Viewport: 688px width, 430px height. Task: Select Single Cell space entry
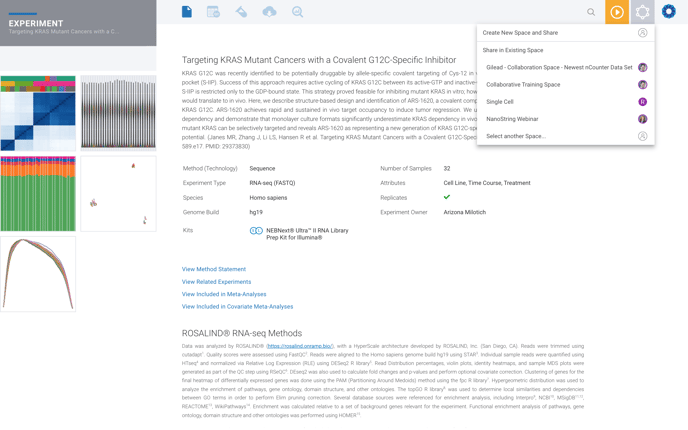[566, 102]
